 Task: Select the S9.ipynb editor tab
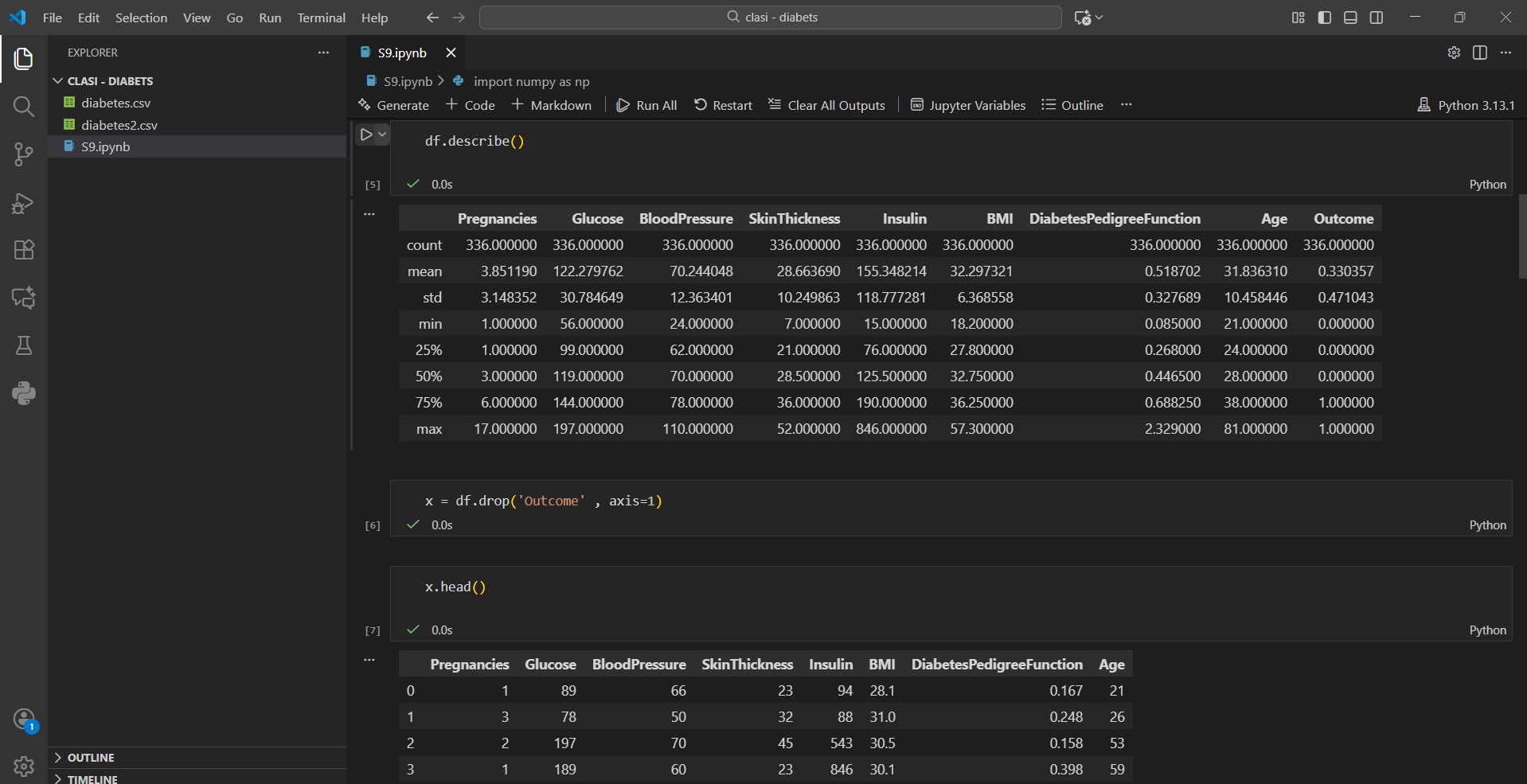click(x=401, y=53)
